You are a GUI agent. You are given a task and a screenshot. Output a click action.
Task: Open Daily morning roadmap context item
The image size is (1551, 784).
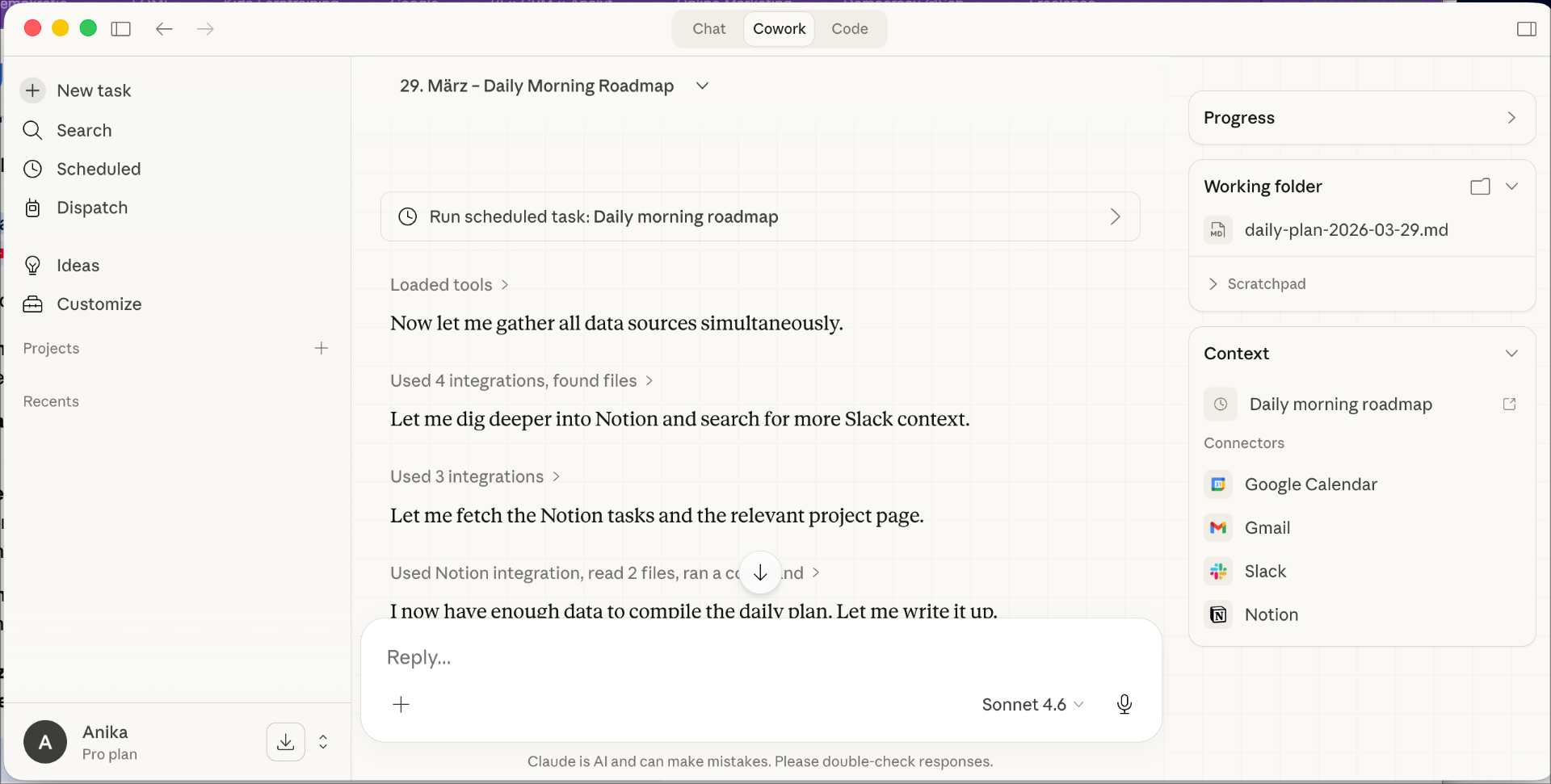(1341, 405)
